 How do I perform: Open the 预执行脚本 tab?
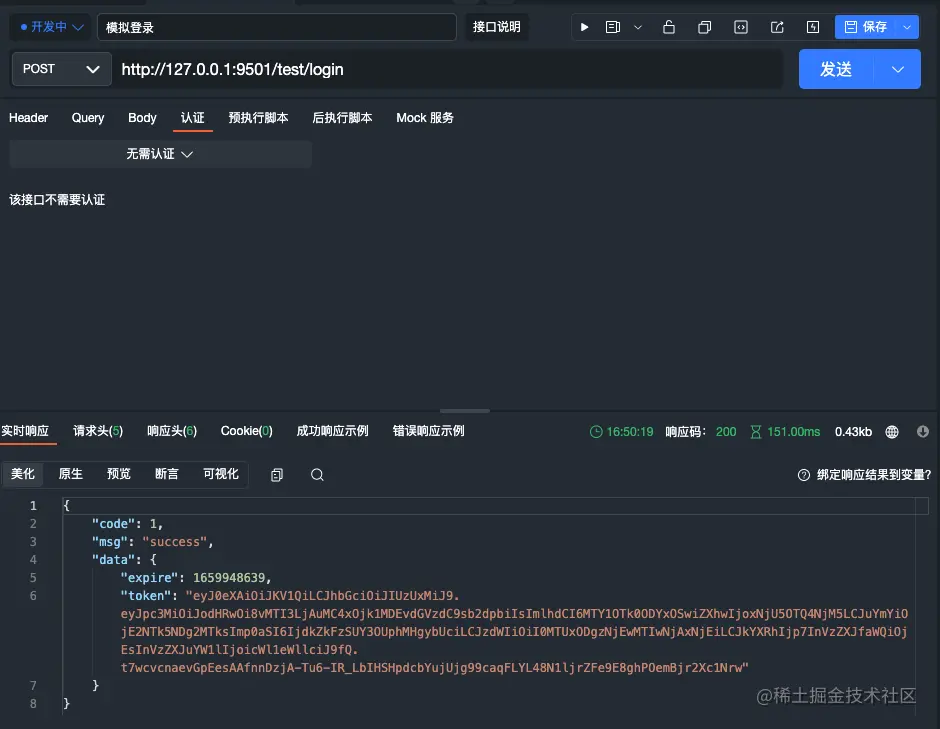[258, 118]
